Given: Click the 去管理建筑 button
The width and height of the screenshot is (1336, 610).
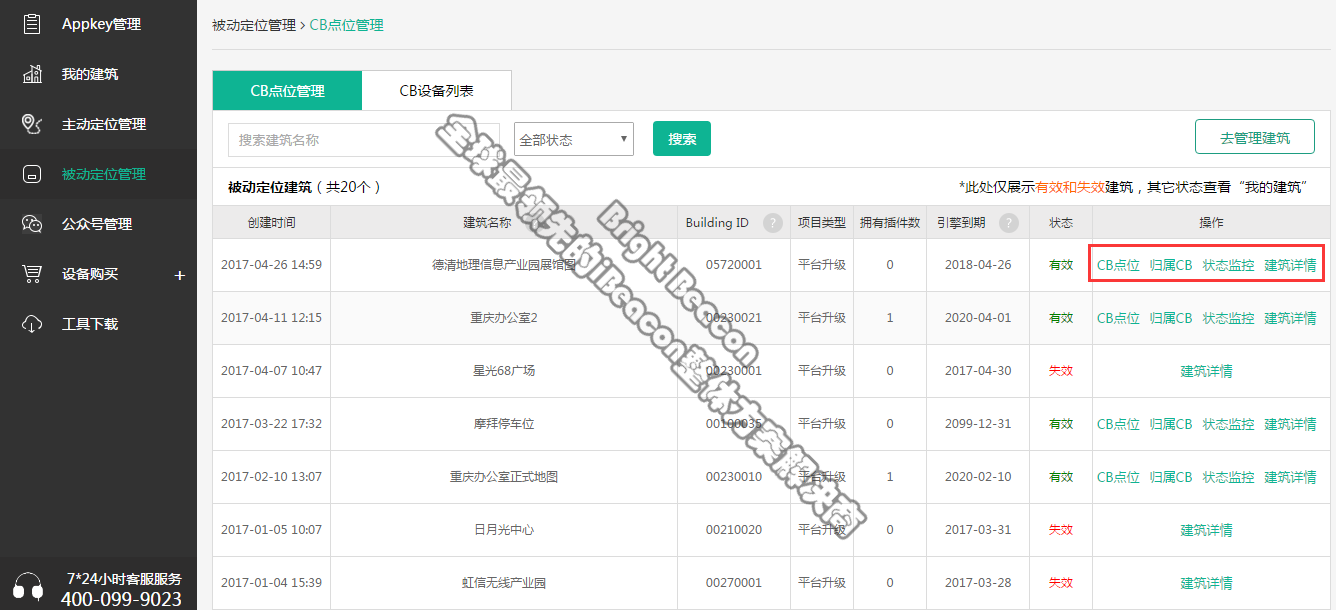Looking at the screenshot, I should [x=1255, y=137].
